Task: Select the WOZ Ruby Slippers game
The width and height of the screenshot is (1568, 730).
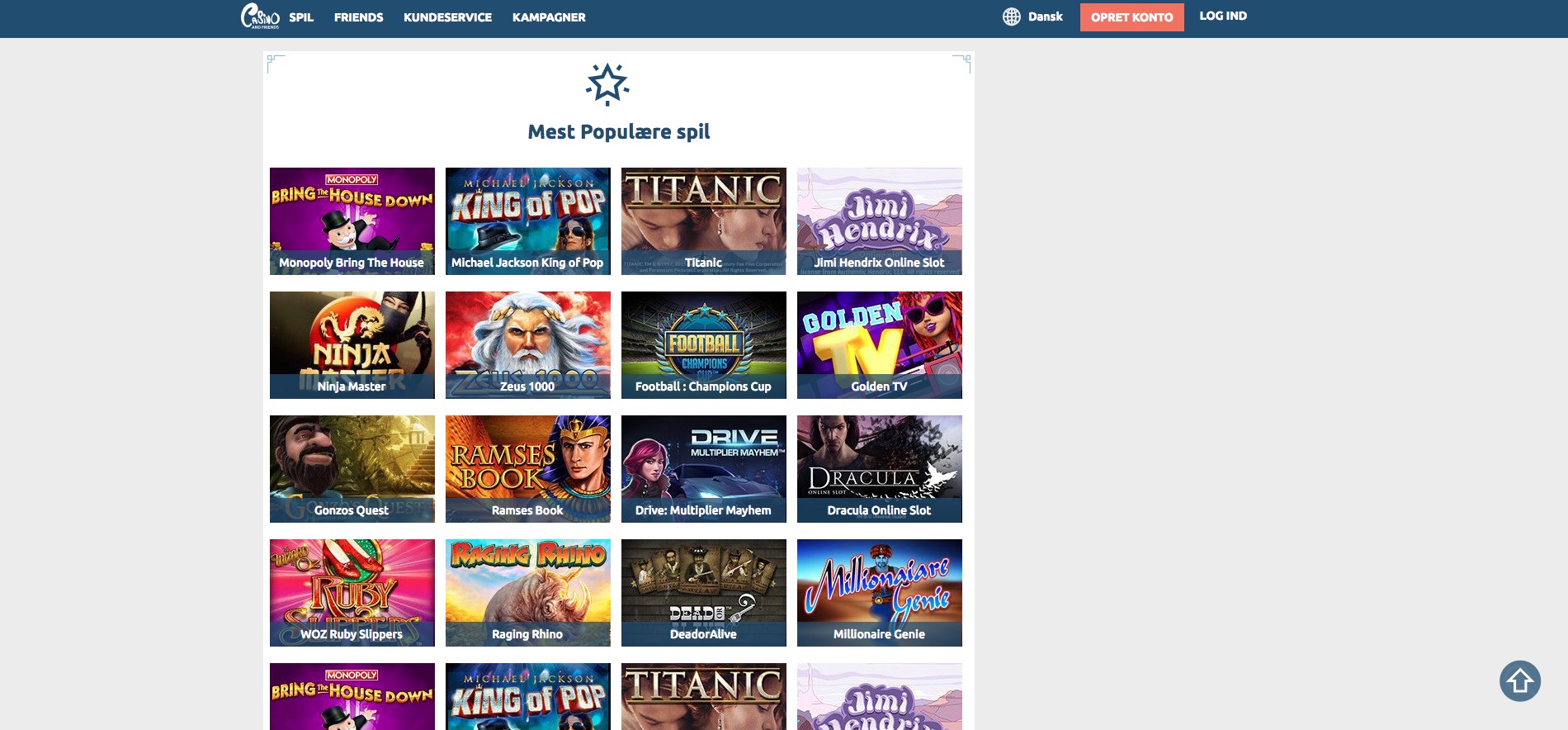Action: 352,593
